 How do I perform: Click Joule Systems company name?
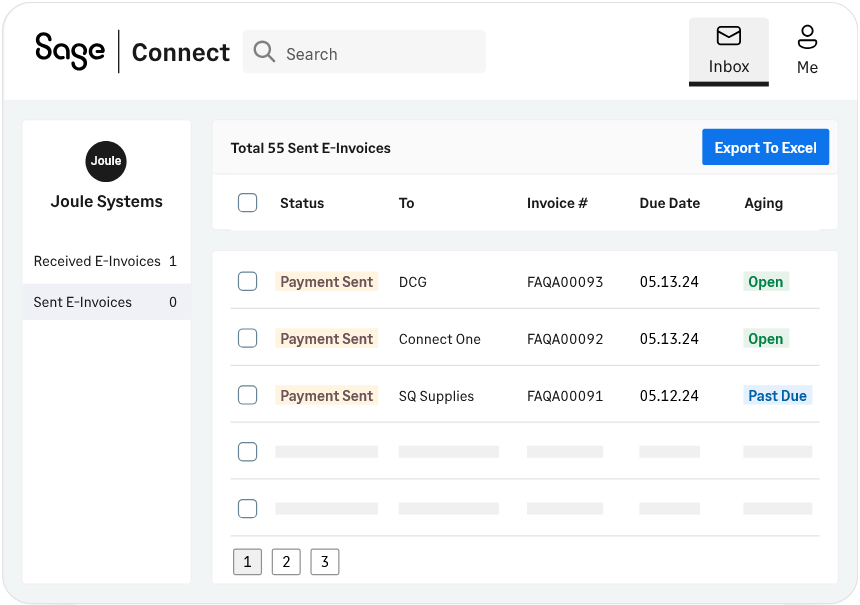[106, 201]
